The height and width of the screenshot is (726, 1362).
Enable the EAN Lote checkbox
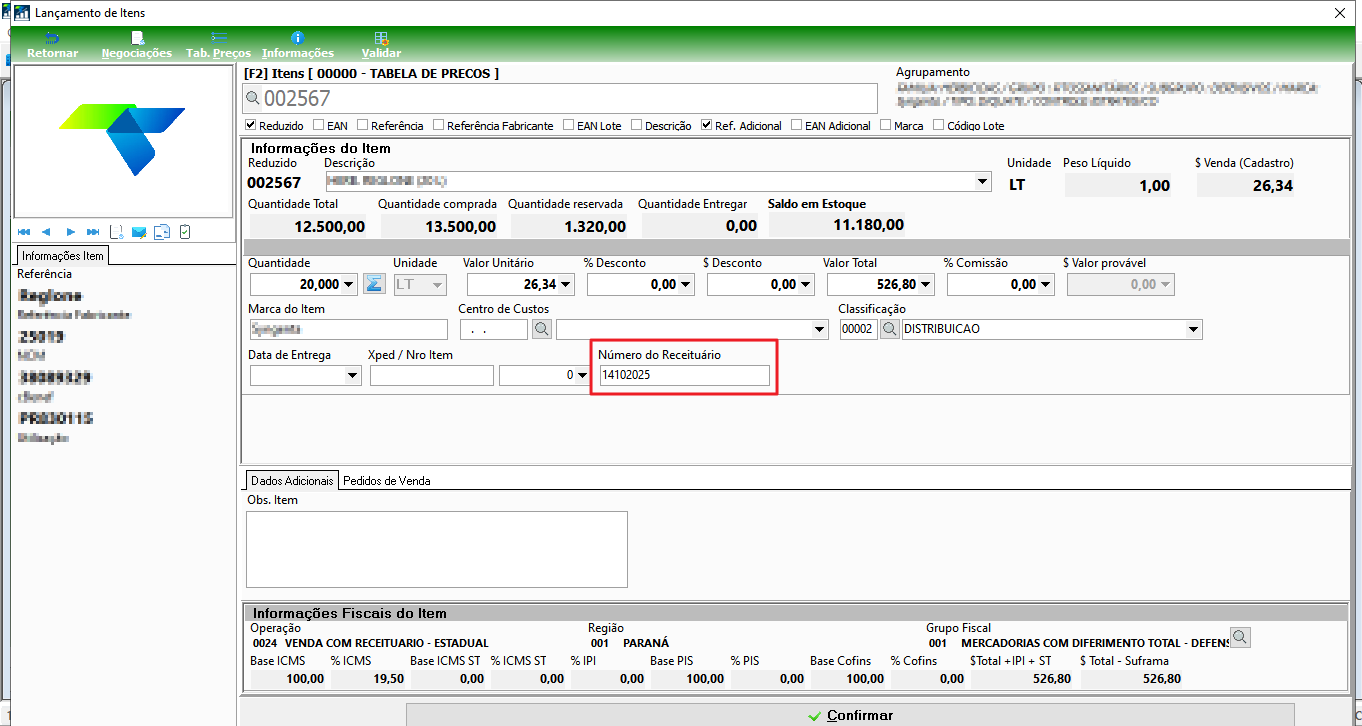568,126
